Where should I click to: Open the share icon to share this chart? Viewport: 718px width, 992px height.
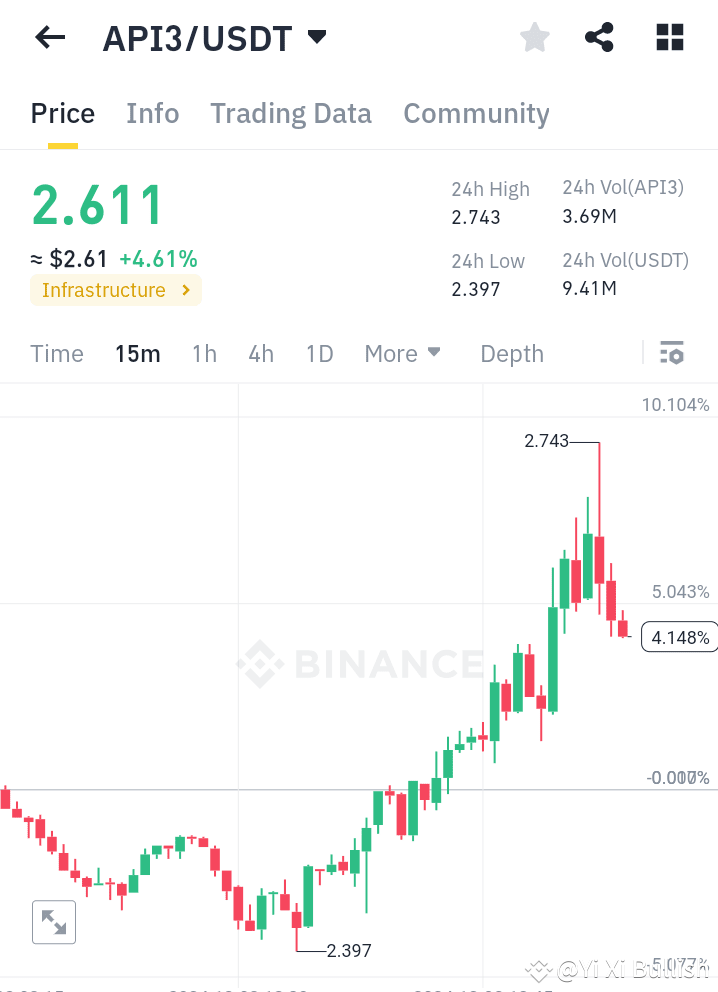point(599,37)
